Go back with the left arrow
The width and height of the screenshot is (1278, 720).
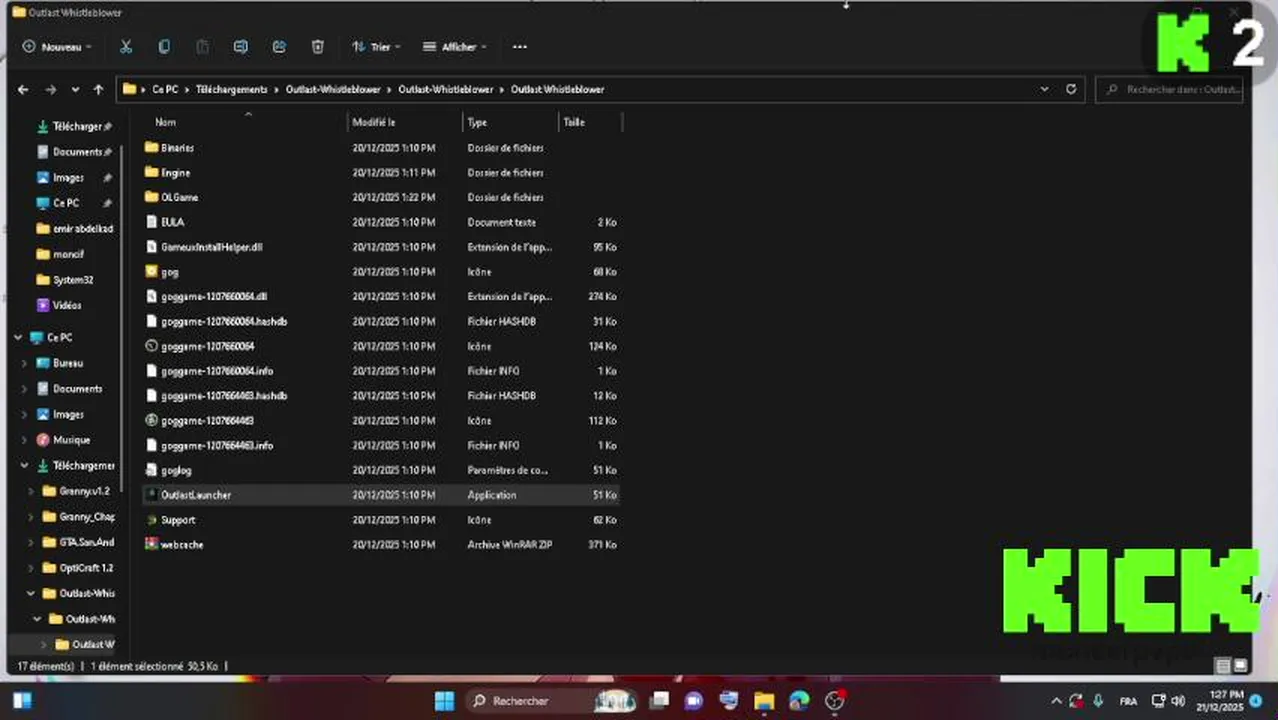pos(23,89)
